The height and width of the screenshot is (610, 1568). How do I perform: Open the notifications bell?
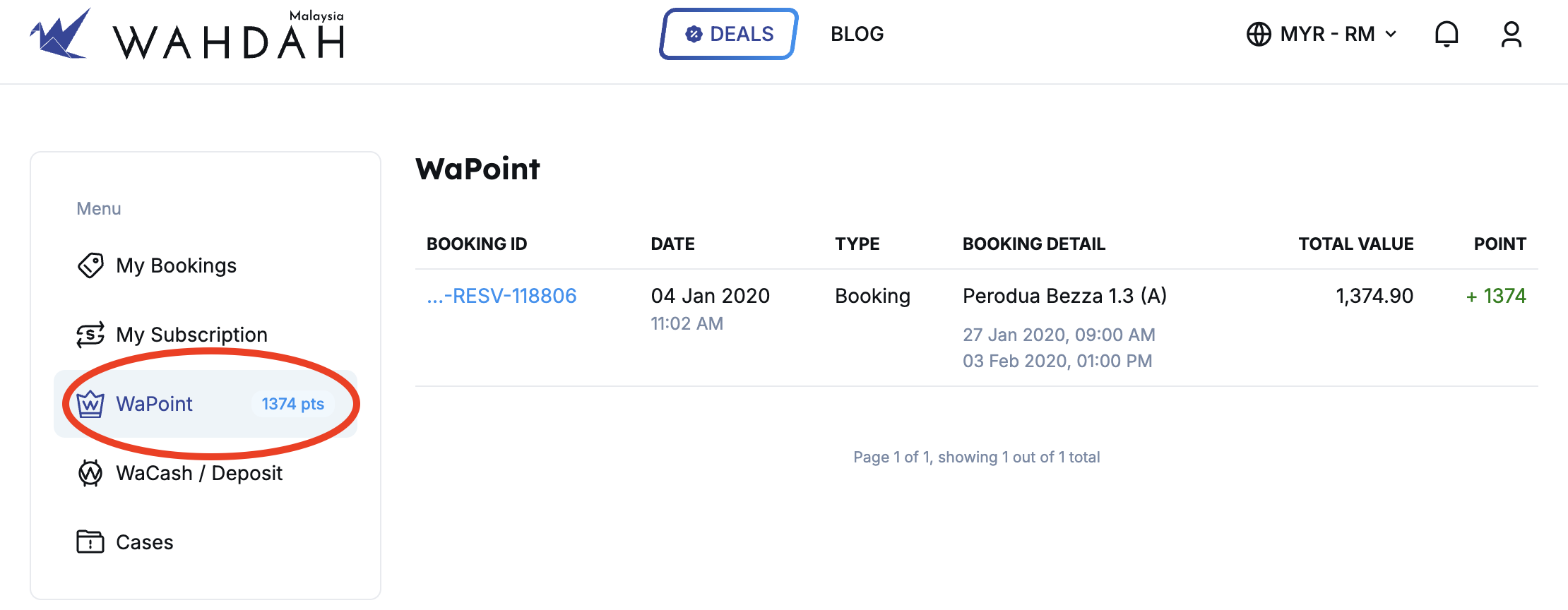click(x=1447, y=34)
